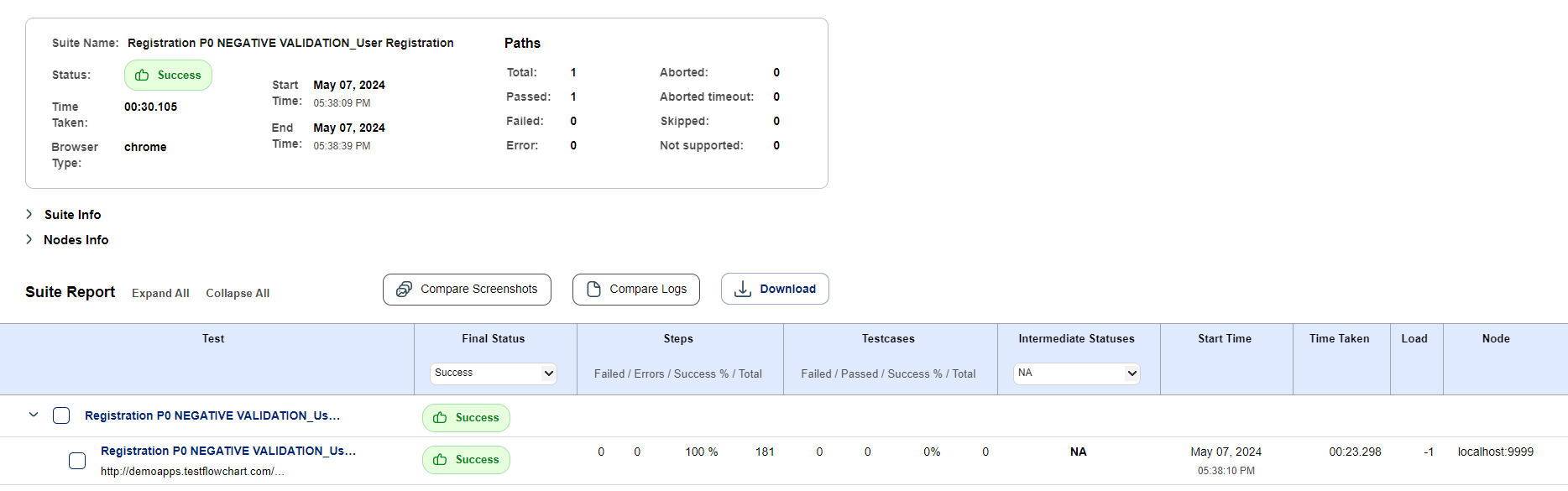Click the Start Time column header
This screenshot has height=491, width=1568.
1225,339
